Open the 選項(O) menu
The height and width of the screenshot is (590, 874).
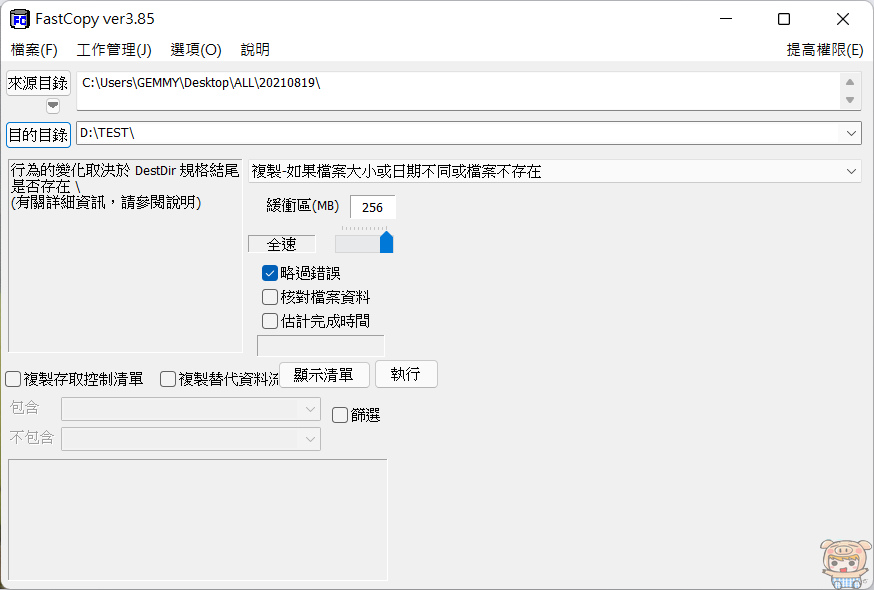coord(196,50)
